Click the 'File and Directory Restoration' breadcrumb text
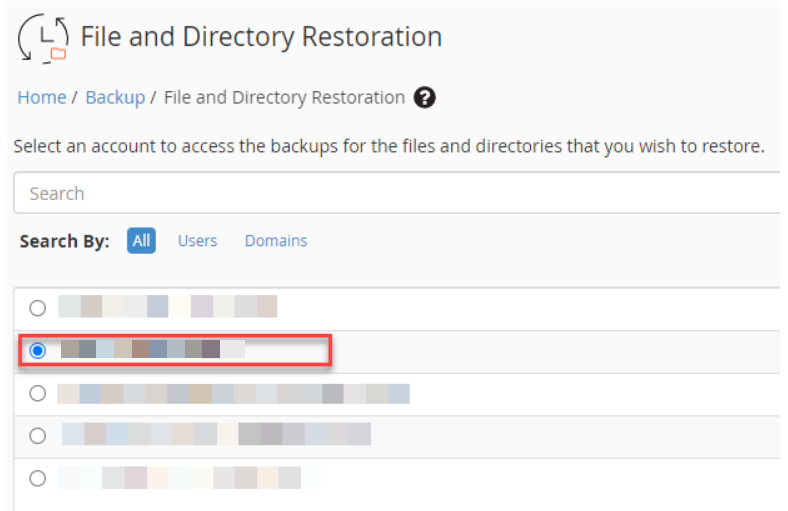 (284, 97)
